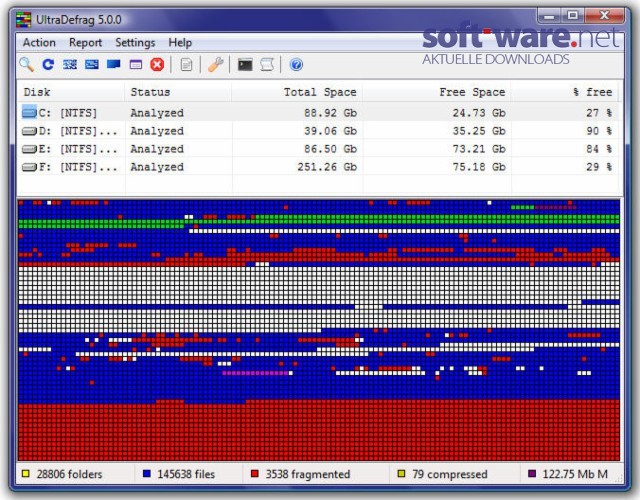Open the Report menu
The height and width of the screenshot is (500, 640).
point(85,42)
